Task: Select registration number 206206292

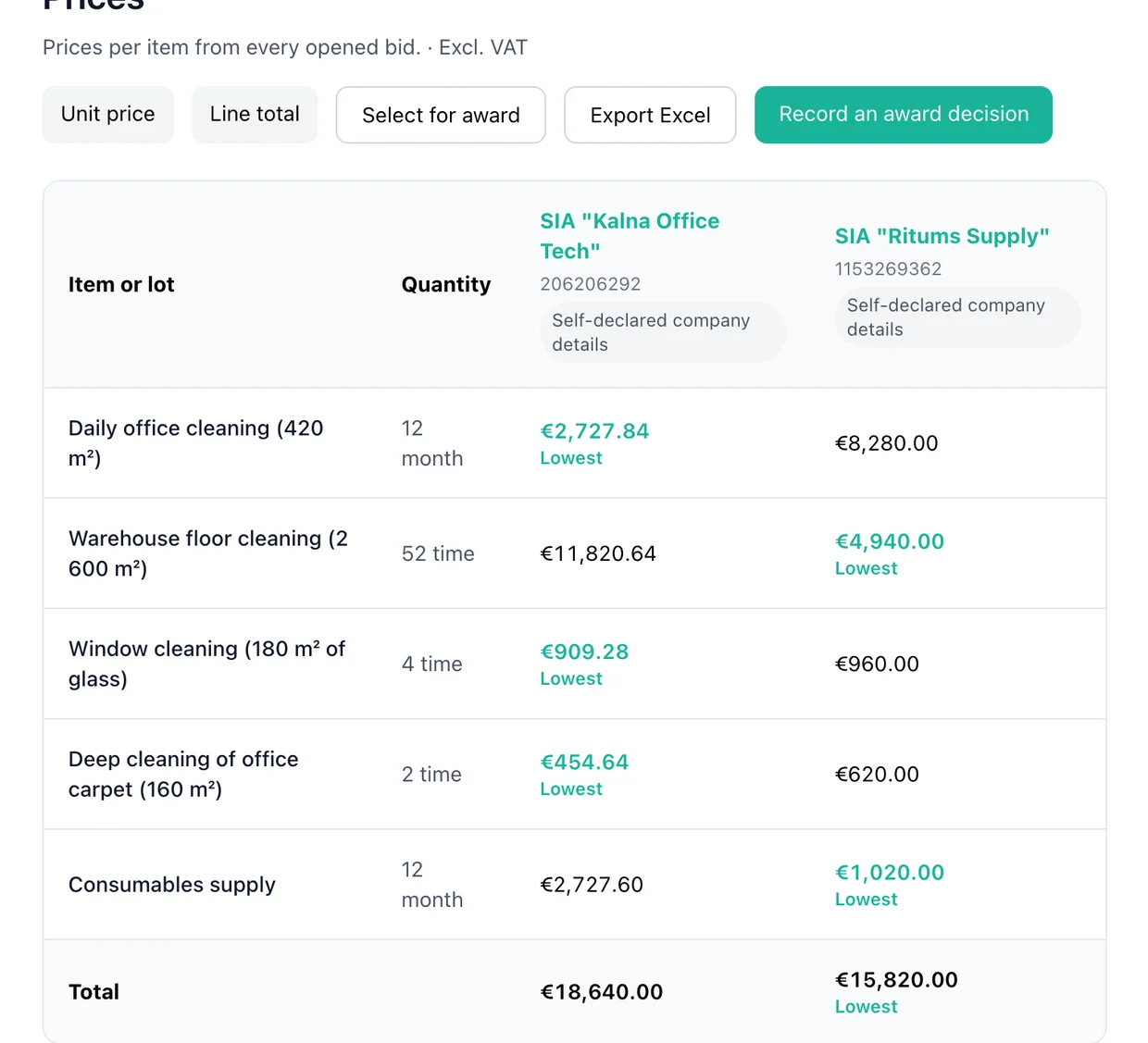Action: [x=591, y=284]
